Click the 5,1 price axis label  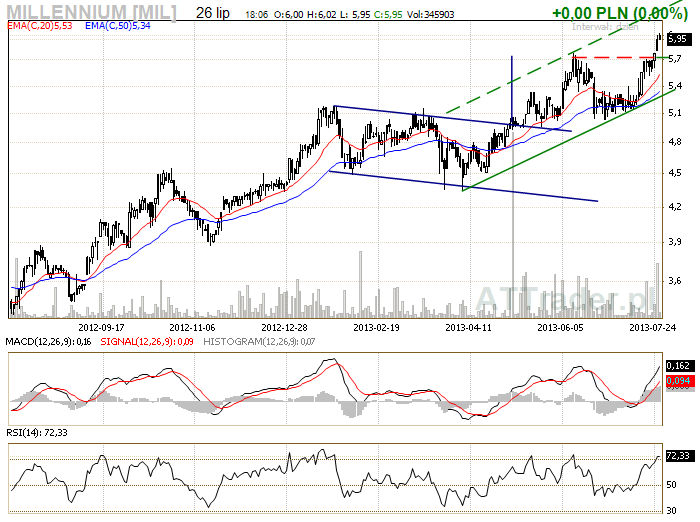(675, 113)
